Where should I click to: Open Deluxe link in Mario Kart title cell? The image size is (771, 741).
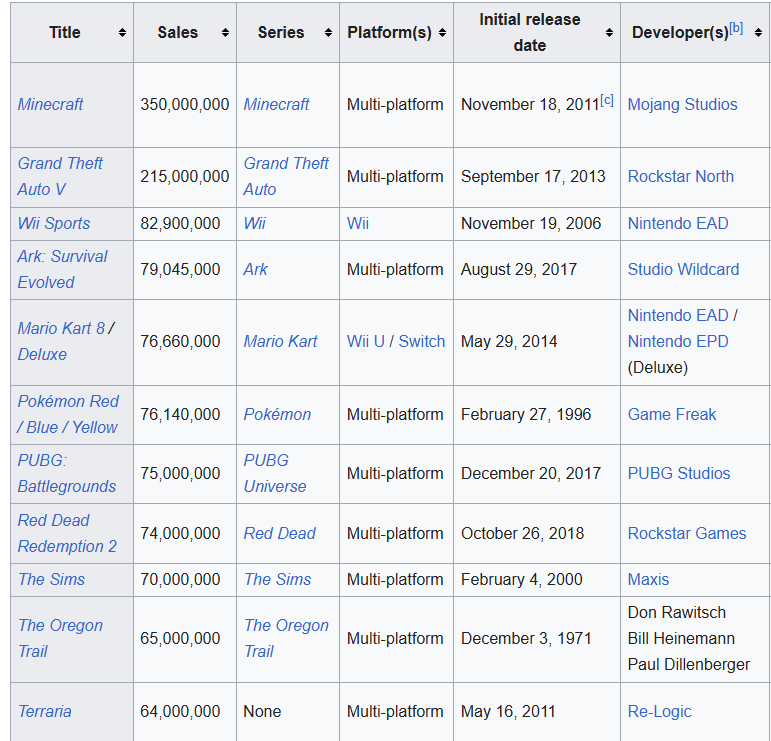click(x=42, y=355)
